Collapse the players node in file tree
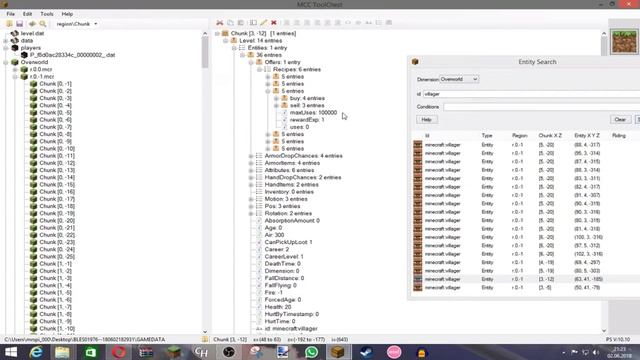640x360 pixels. [x=6, y=48]
